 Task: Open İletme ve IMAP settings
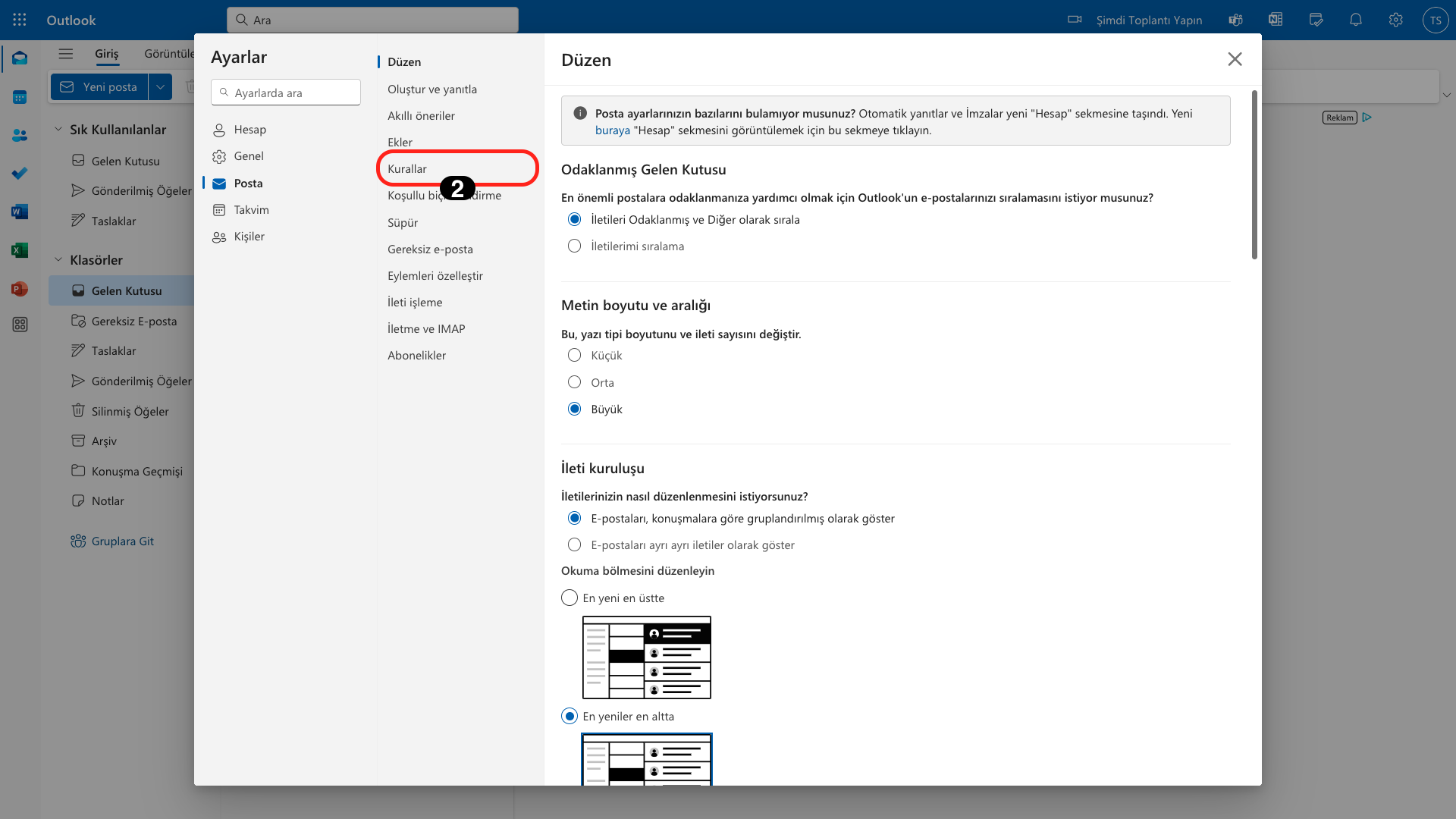coord(426,328)
